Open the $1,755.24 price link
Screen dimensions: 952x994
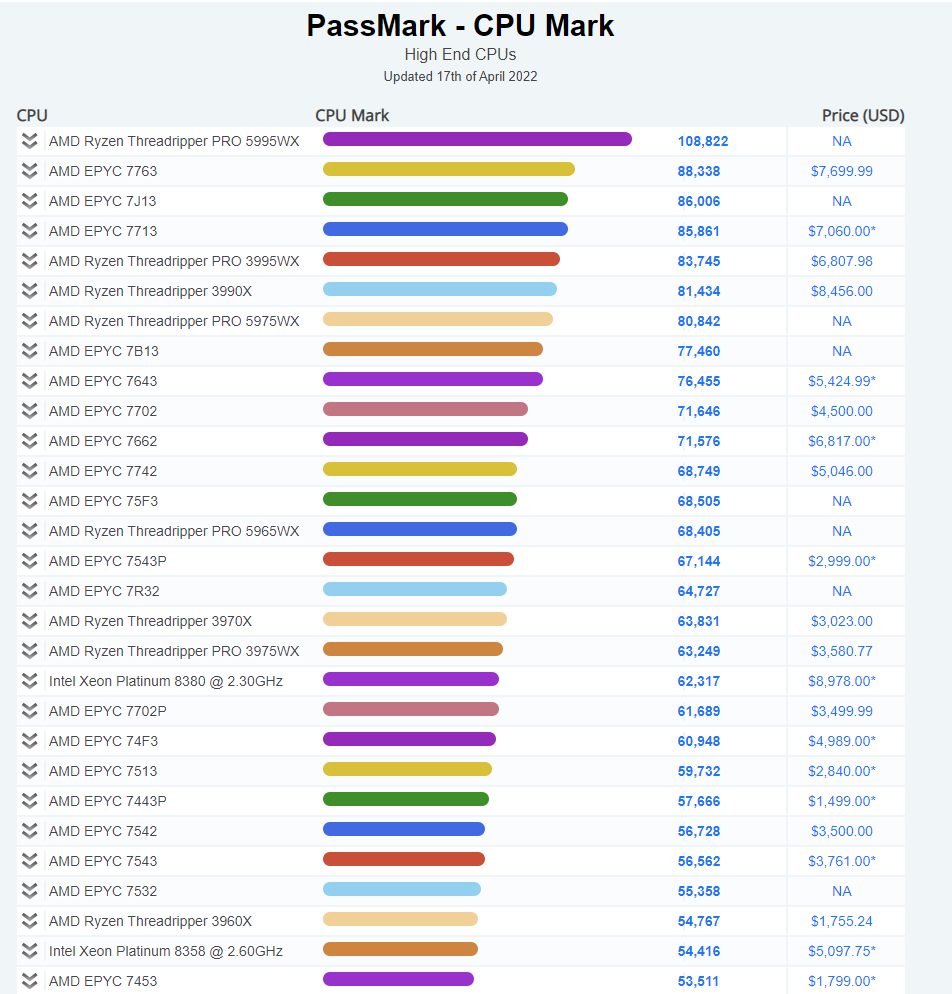(842, 921)
